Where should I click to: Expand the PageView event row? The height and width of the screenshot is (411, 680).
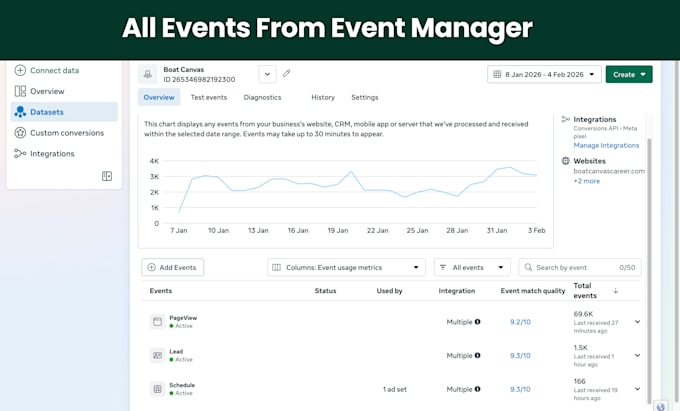[x=638, y=322]
